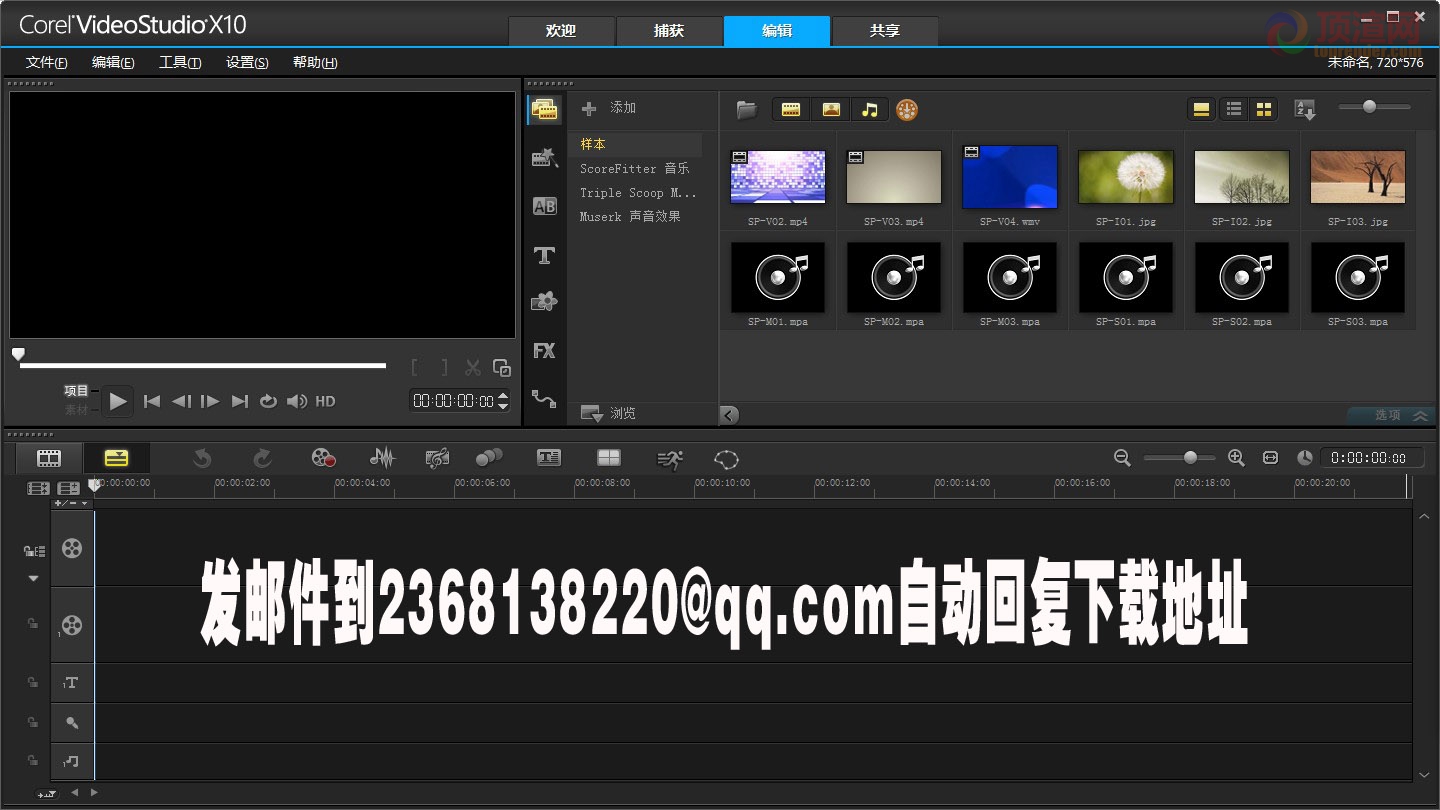Switch to the 共享 tab
The width and height of the screenshot is (1440, 810).
click(885, 31)
